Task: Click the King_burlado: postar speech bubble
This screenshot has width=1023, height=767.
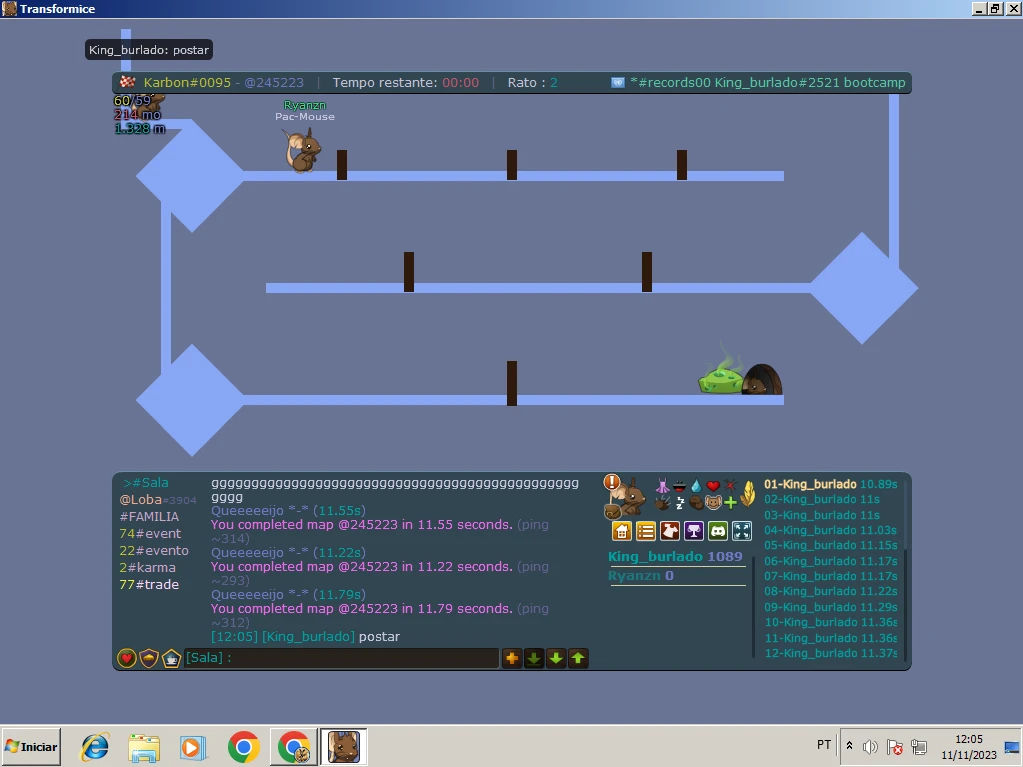Action: click(149, 50)
